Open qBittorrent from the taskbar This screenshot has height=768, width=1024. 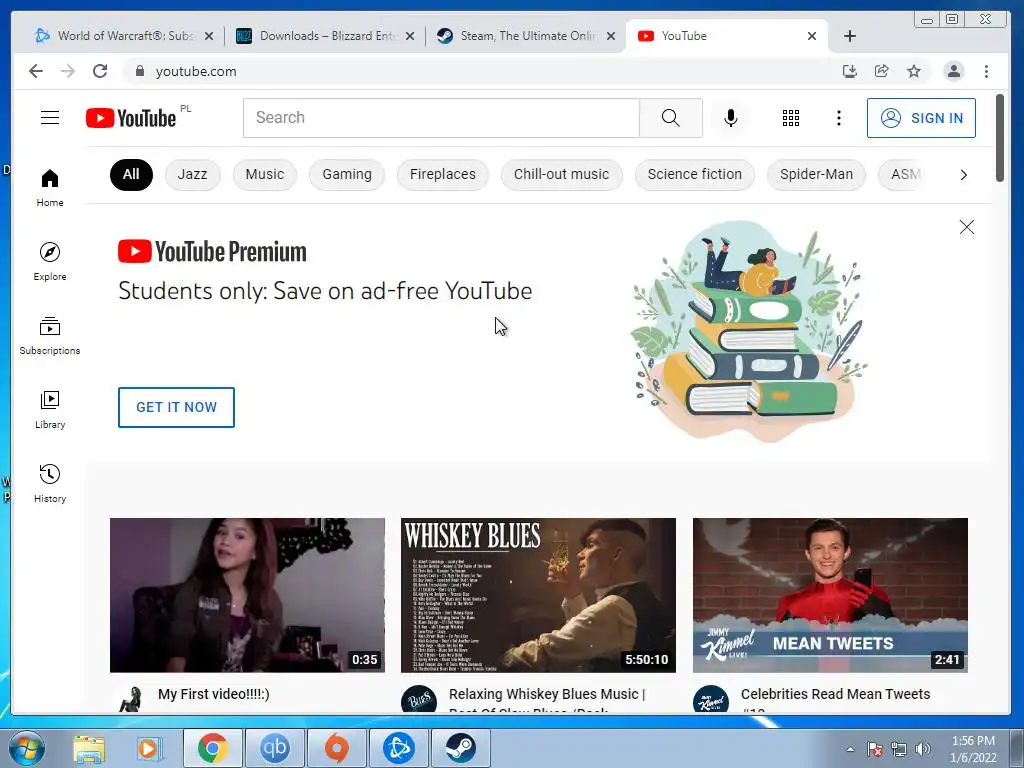[274, 748]
